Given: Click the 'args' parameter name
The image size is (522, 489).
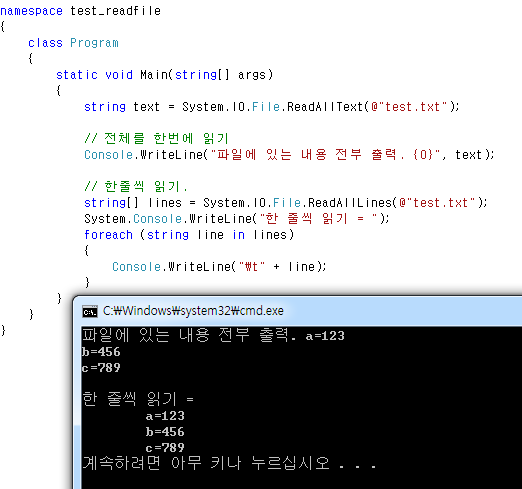Looking at the screenshot, I should pos(252,75).
